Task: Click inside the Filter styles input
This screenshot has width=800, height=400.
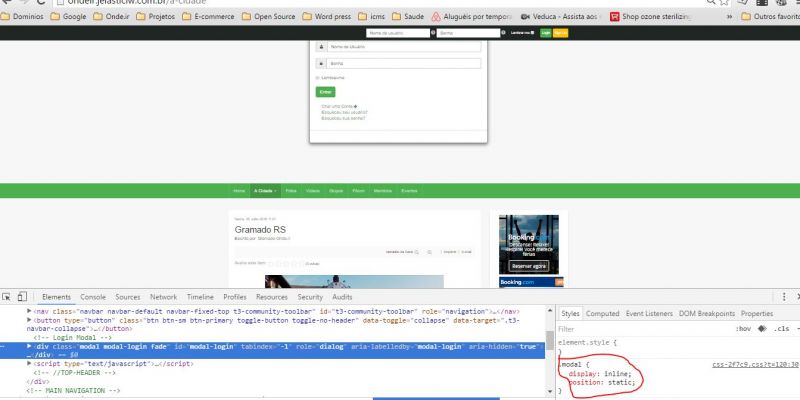Action: coord(643,329)
